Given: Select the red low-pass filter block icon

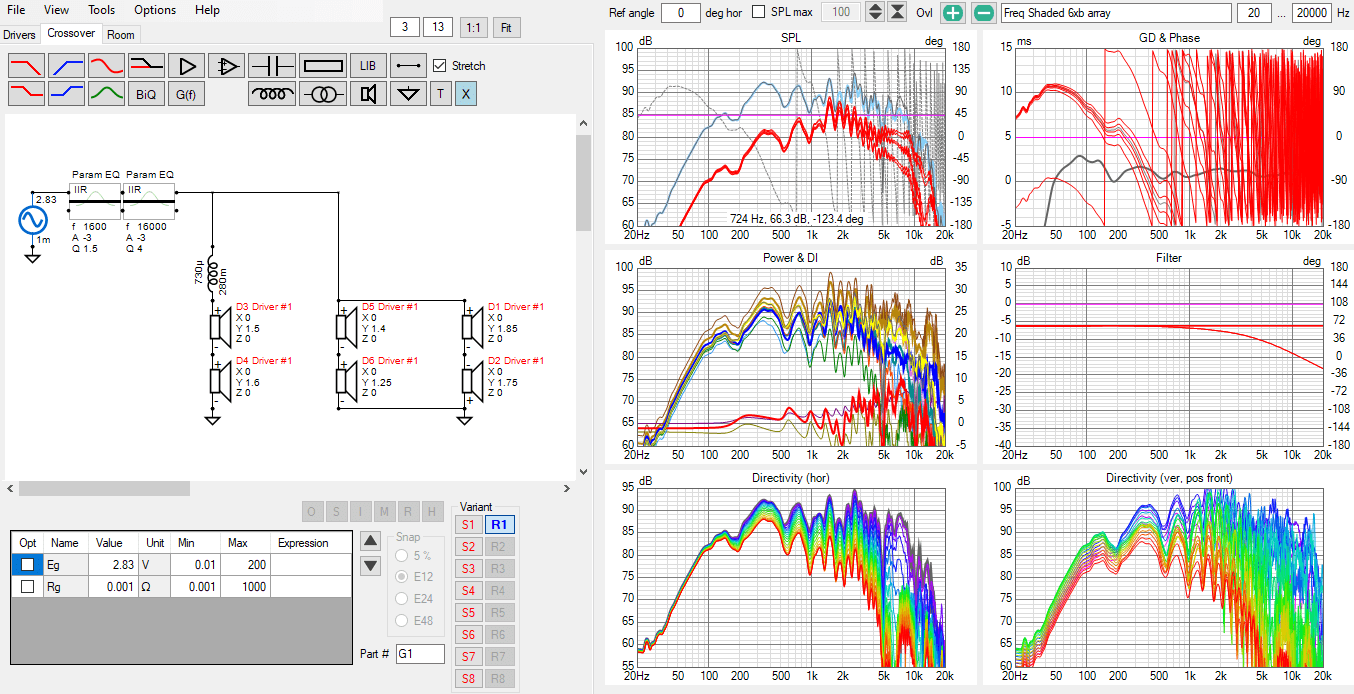Looking at the screenshot, I should (x=26, y=66).
